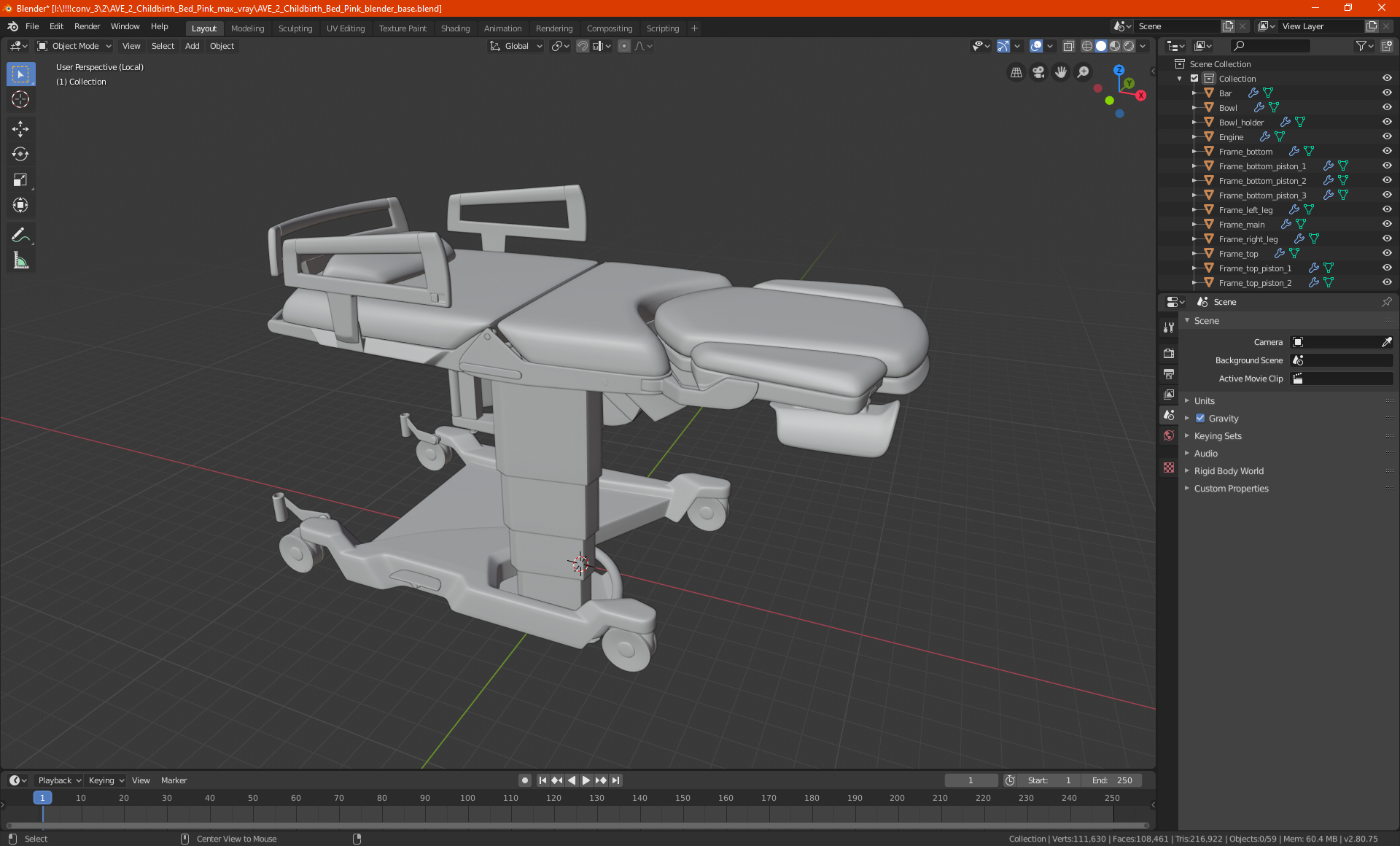The image size is (1400, 846).
Task: Play the animation forward
Action: click(586, 780)
